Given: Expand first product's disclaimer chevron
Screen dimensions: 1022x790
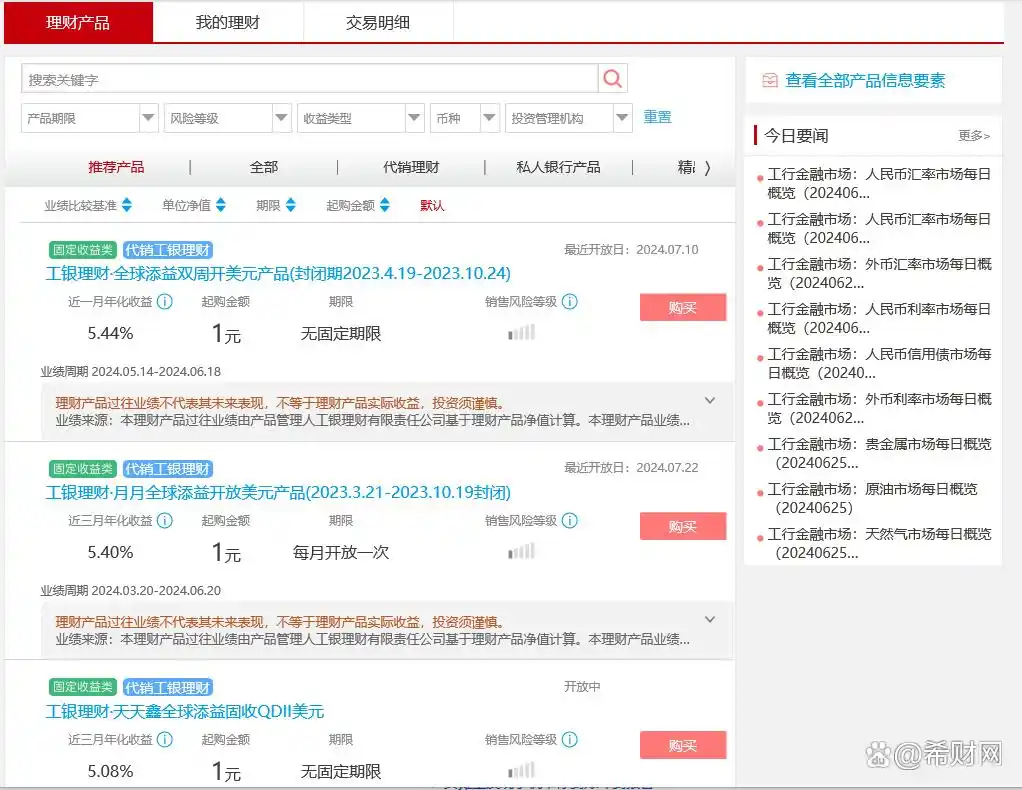Looking at the screenshot, I should click(x=710, y=400).
